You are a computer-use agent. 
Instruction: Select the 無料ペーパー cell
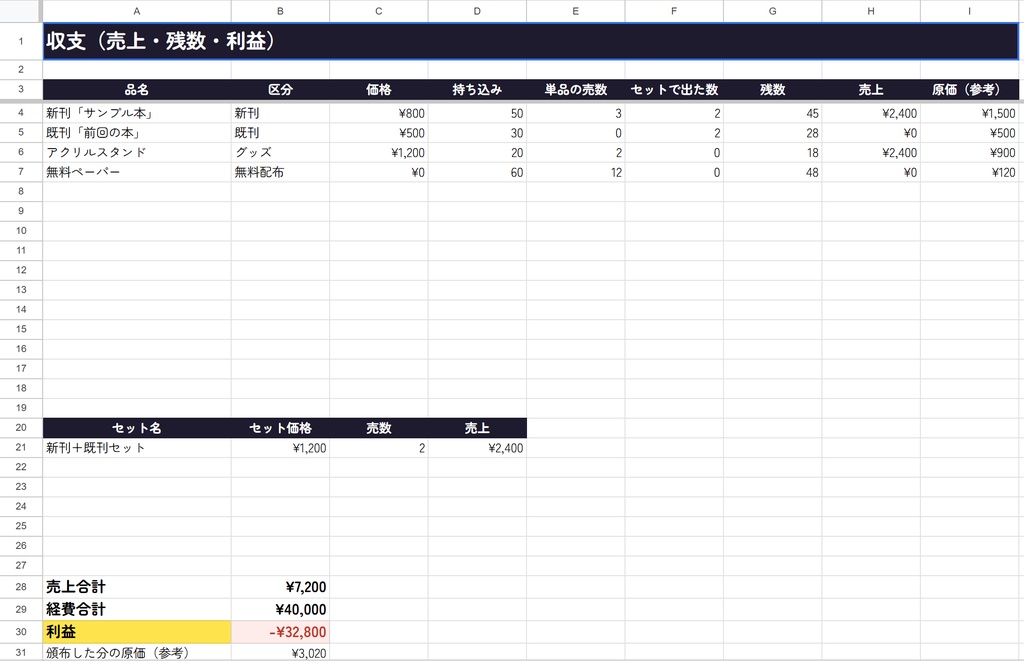pyautogui.click(x=136, y=172)
